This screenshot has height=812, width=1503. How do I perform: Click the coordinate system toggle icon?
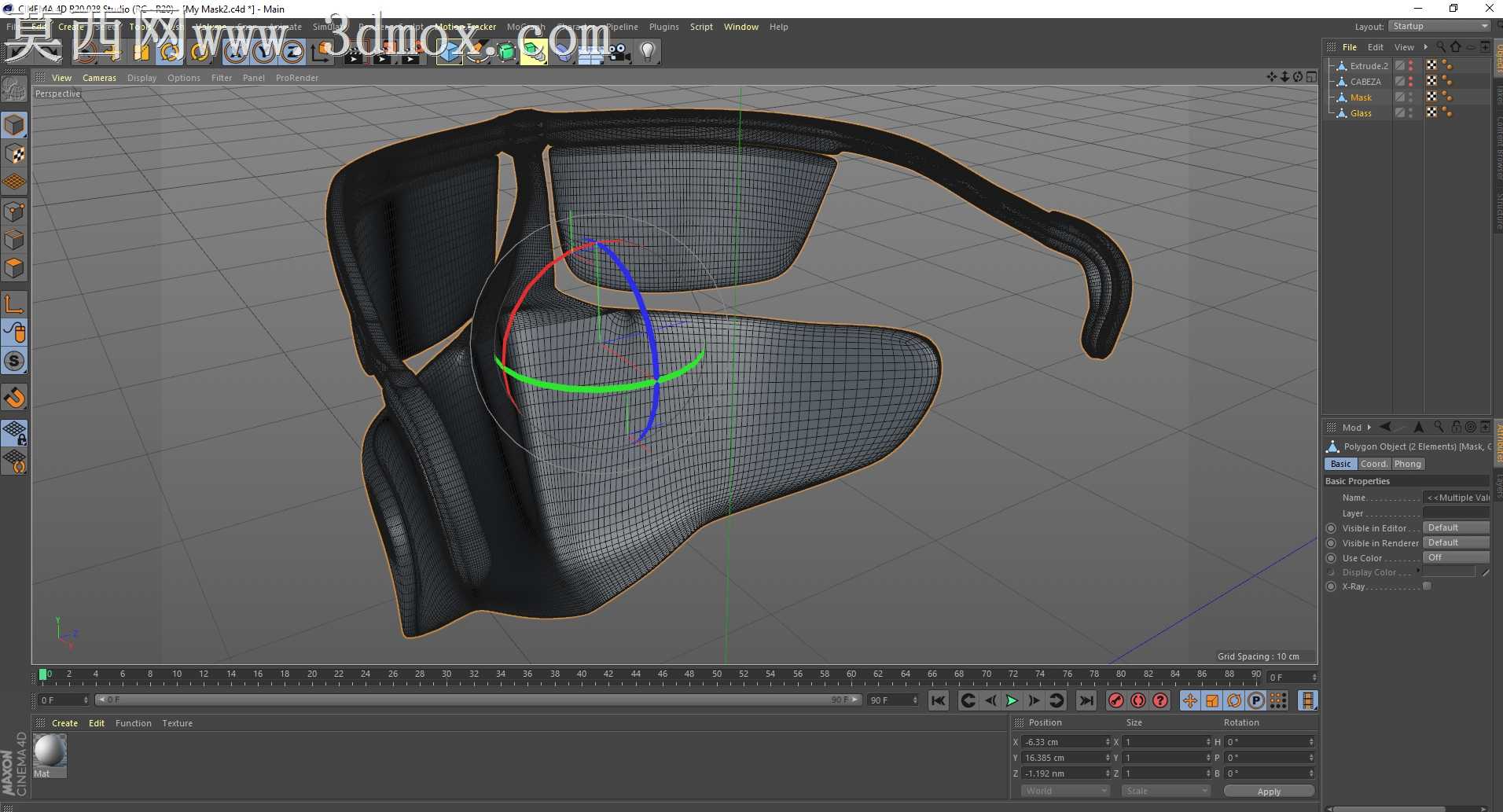322,52
